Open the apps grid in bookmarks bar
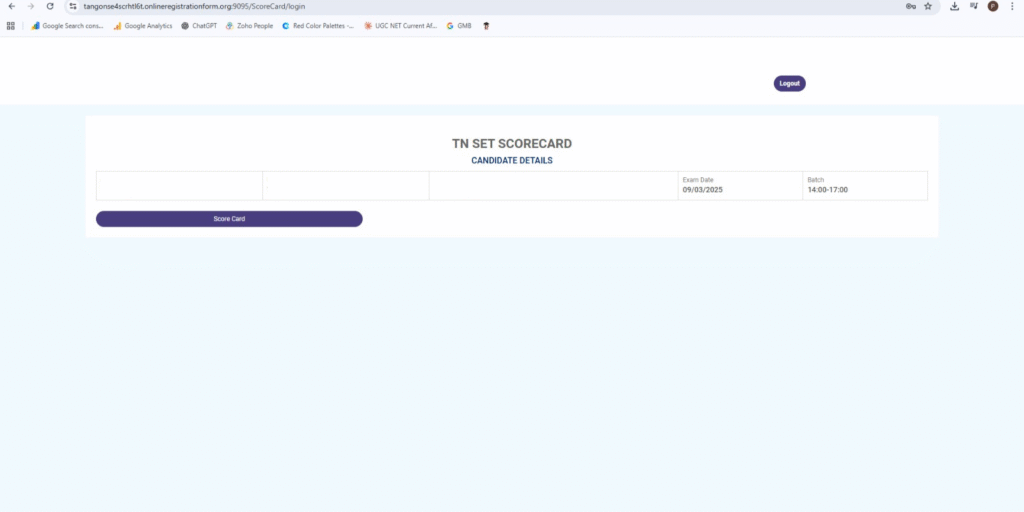Screen dimensions: 1024x512 pyautogui.click(x=11, y=26)
